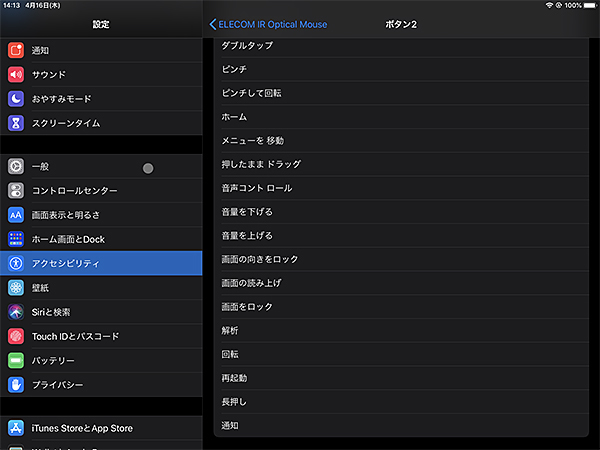The height and width of the screenshot is (450, 600).
Task: Open スクリーンタイム hourglass icon
Action: click(16, 123)
